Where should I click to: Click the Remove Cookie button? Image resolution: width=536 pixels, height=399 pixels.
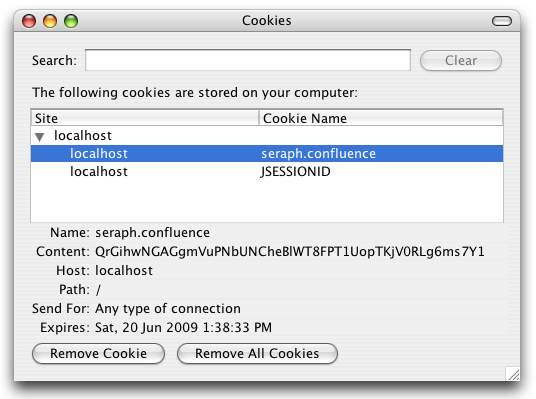click(98, 354)
